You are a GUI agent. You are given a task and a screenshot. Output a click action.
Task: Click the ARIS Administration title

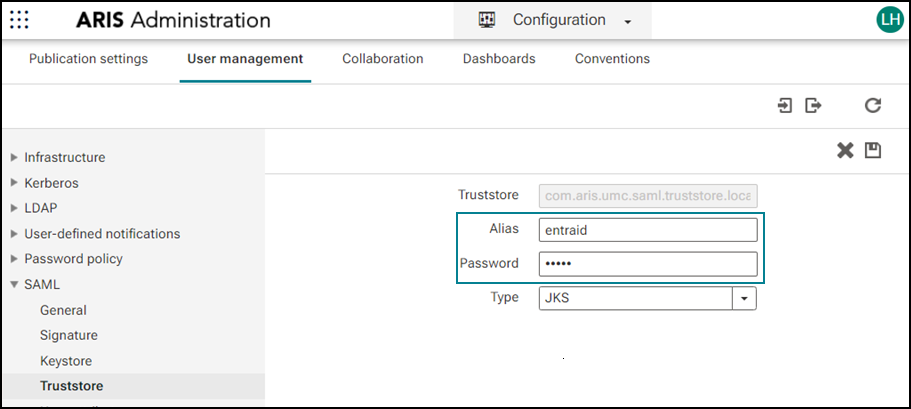click(x=173, y=20)
